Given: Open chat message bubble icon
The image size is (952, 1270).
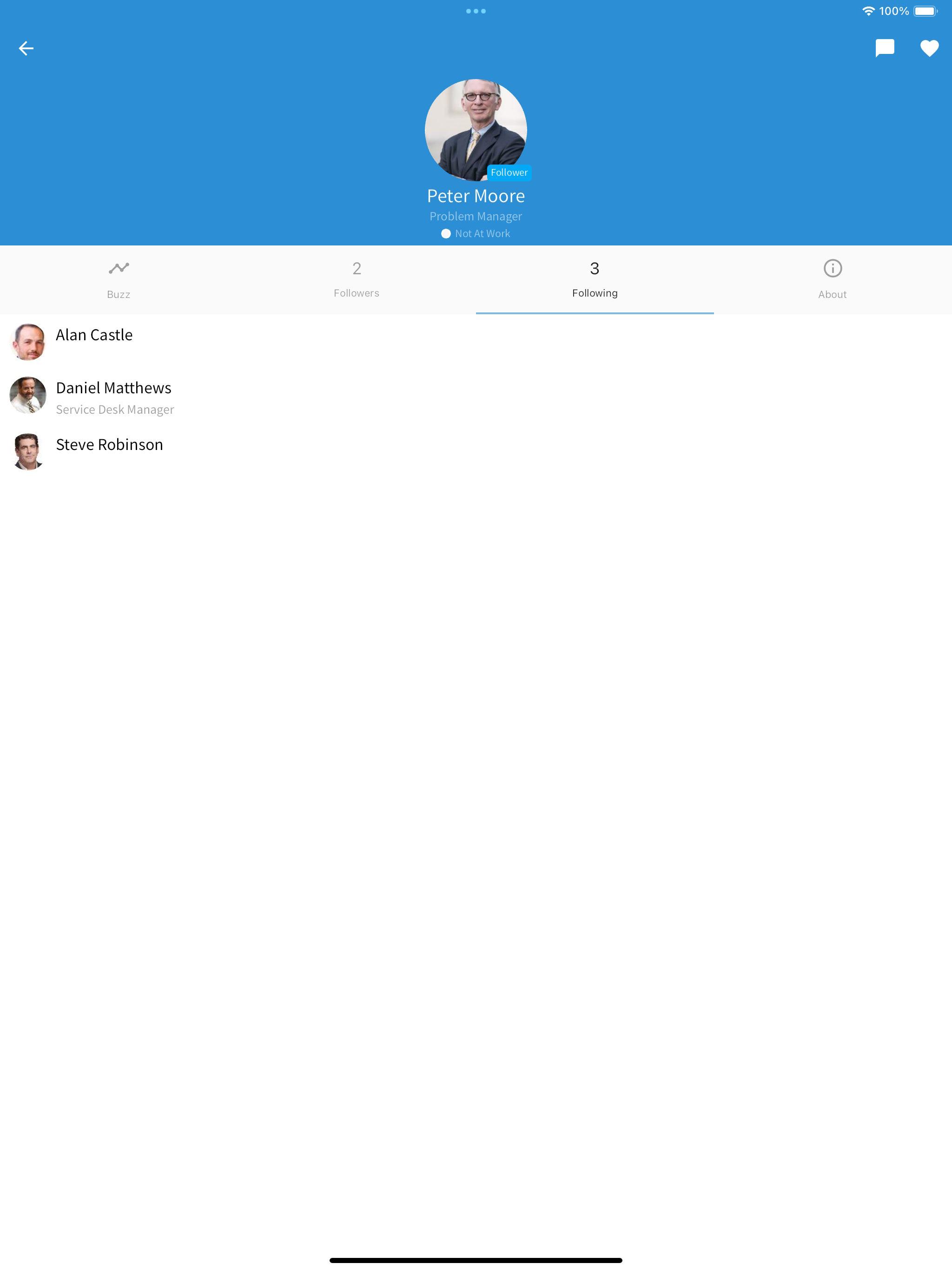Looking at the screenshot, I should (884, 48).
